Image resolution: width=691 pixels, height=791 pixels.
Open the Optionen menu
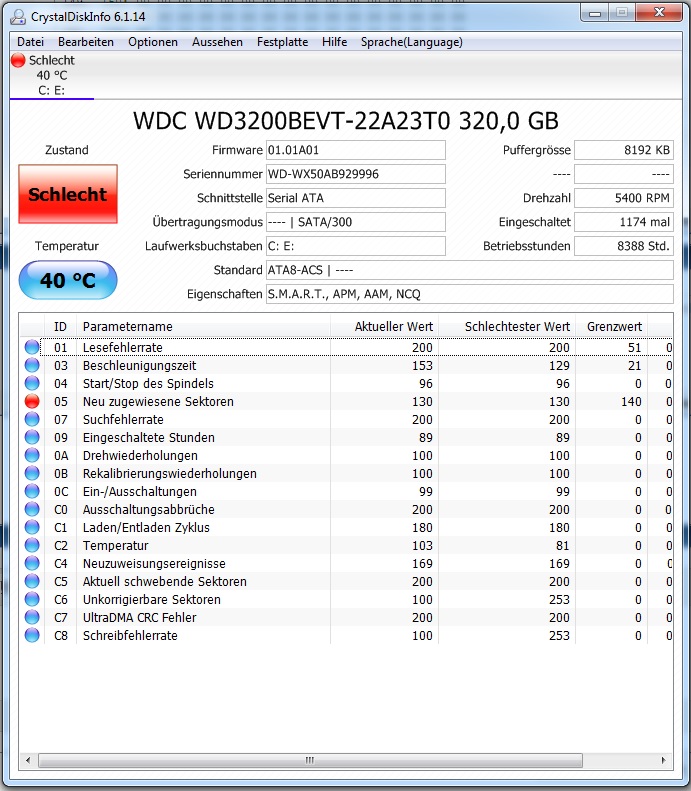pyautogui.click(x=153, y=42)
